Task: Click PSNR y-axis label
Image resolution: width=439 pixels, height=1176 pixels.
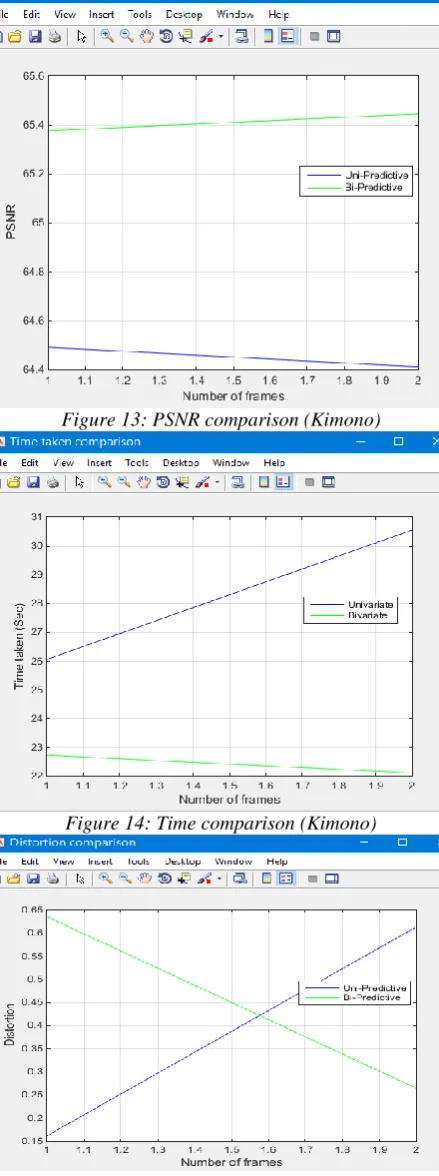Action: (11, 223)
